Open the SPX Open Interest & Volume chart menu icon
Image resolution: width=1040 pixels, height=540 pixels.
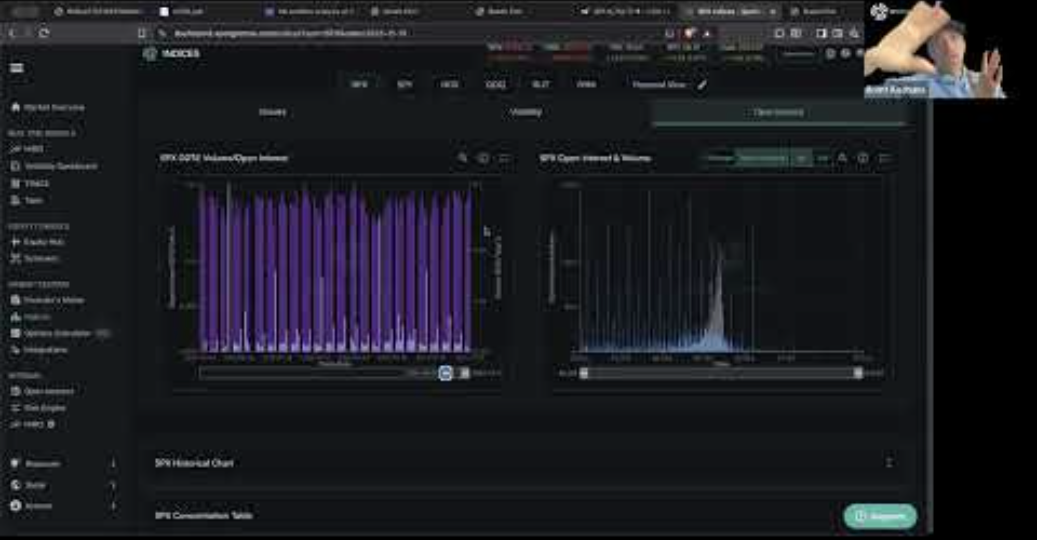pyautogui.click(x=884, y=158)
